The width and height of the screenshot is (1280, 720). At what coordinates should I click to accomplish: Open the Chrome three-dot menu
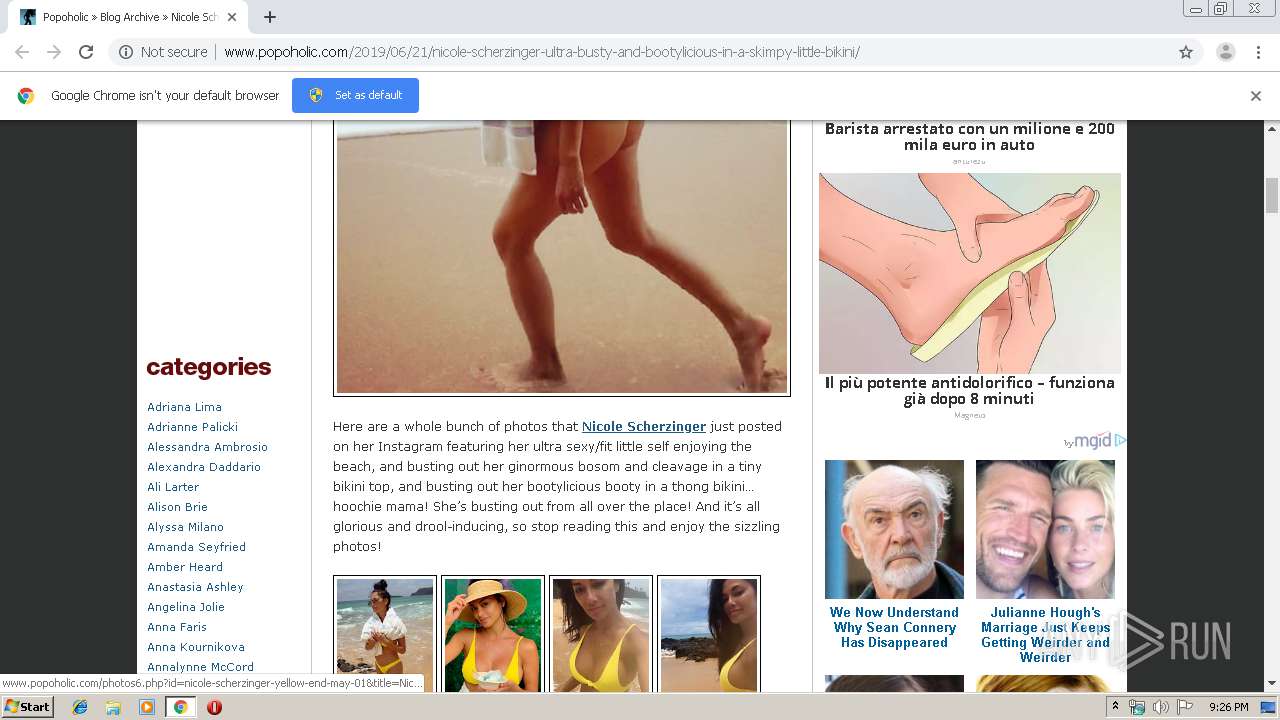[1258, 52]
